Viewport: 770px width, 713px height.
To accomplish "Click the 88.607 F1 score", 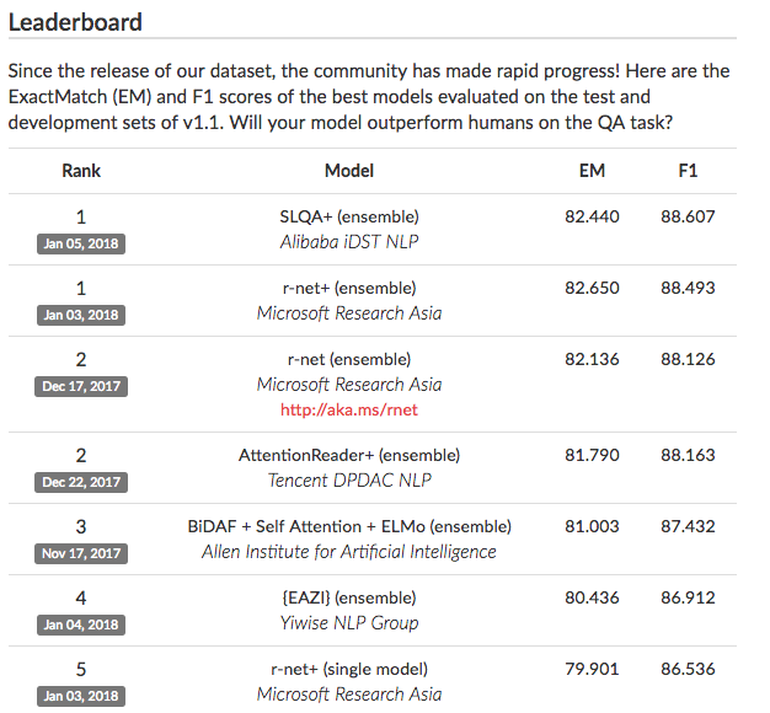I will click(688, 216).
